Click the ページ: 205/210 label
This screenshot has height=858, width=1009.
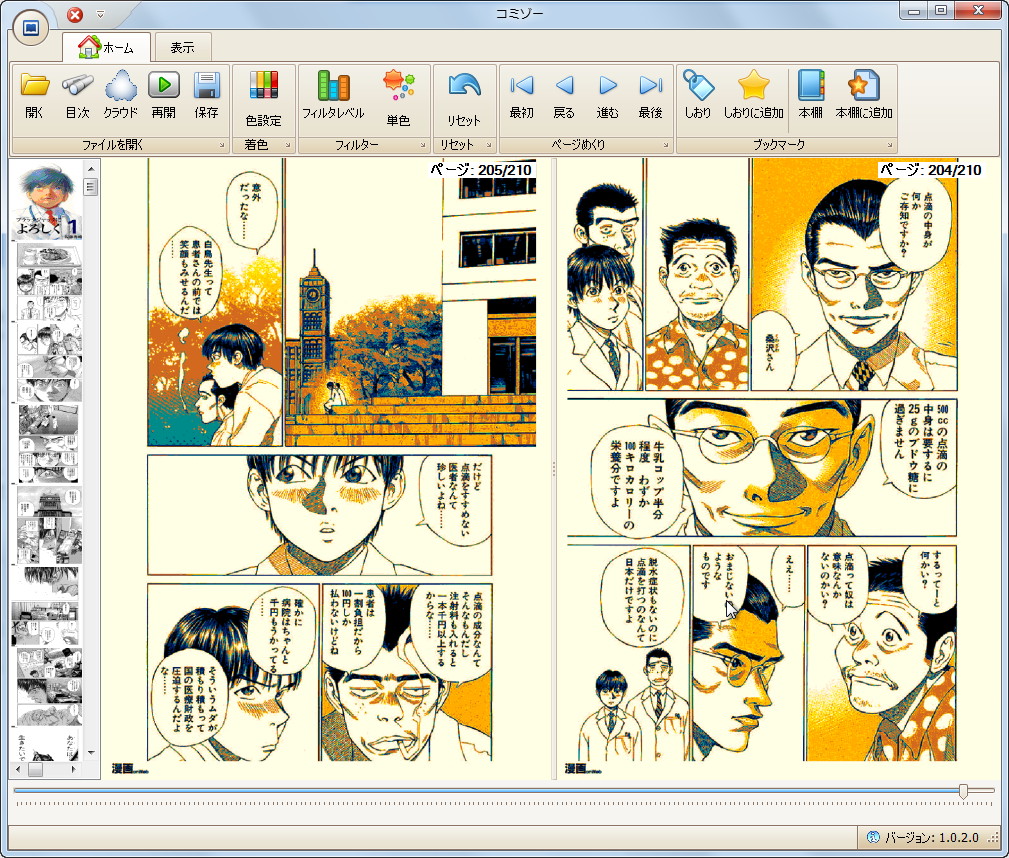(482, 170)
